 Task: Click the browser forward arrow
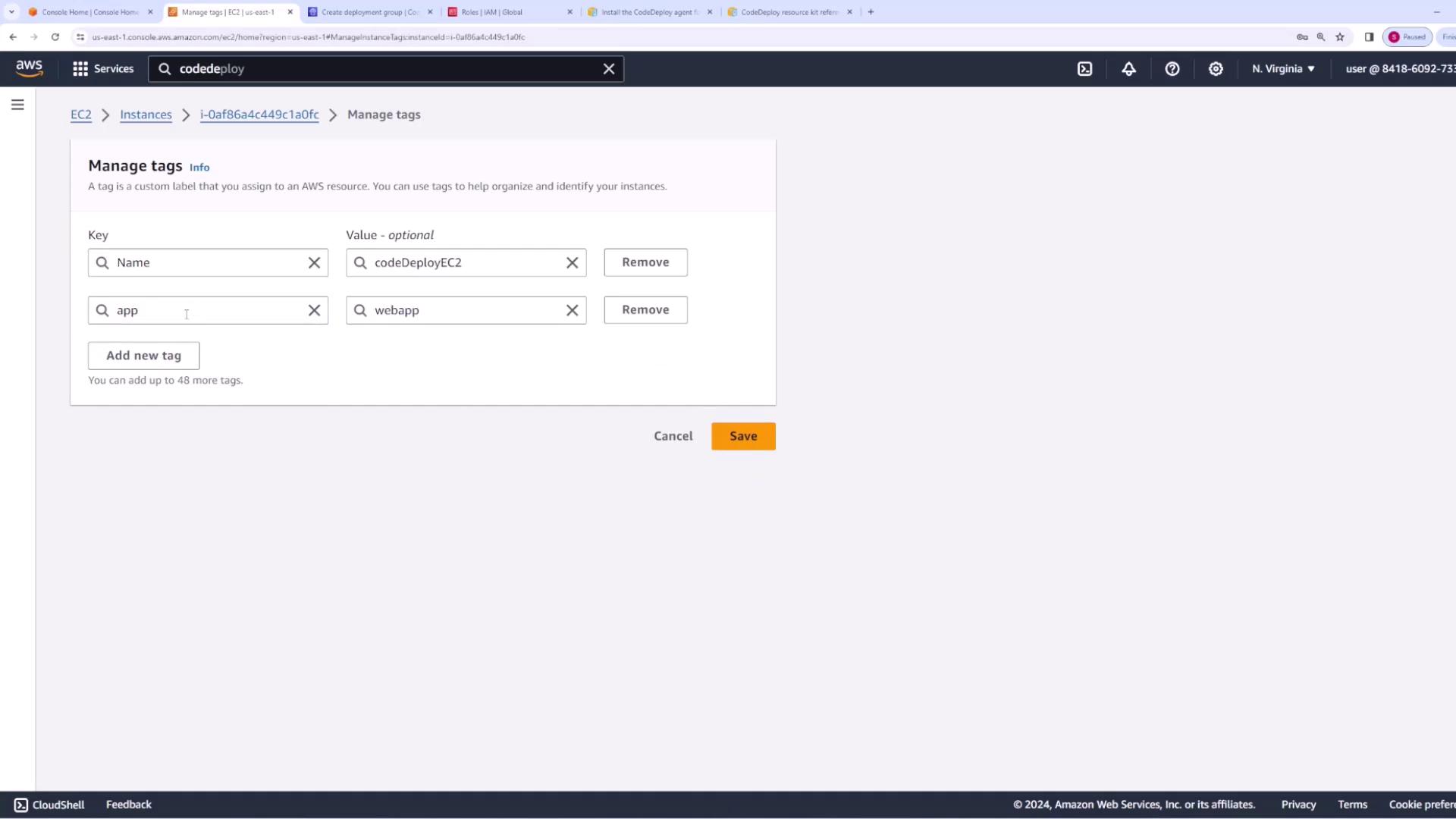coord(34,36)
